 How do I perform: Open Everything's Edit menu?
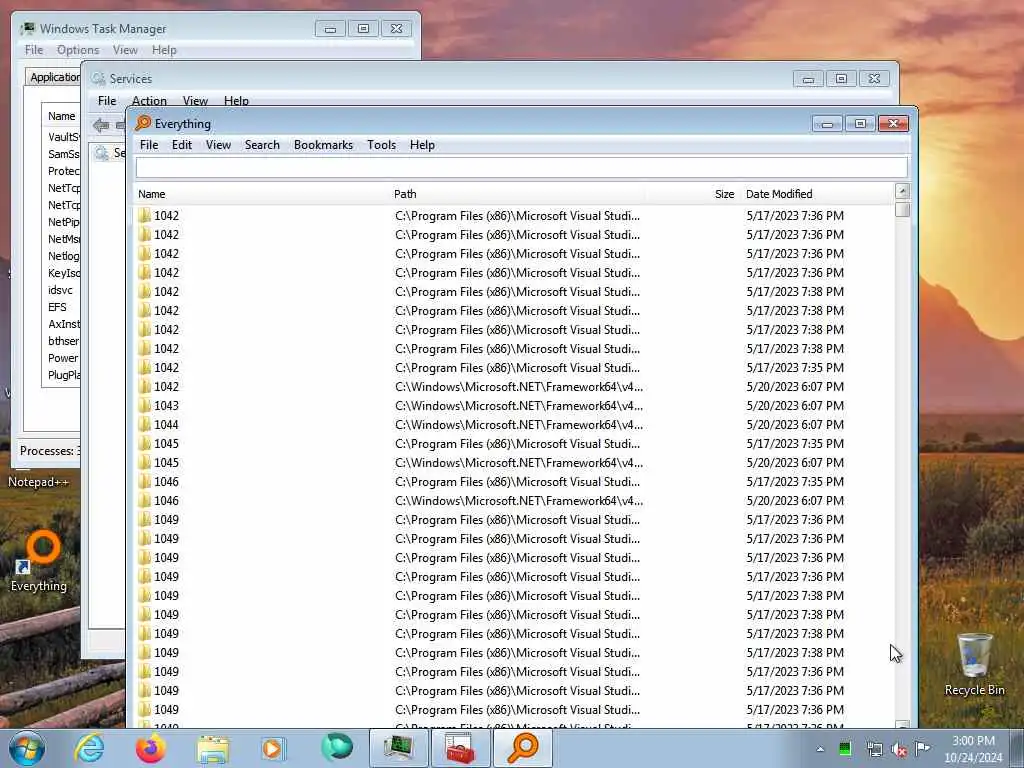click(182, 145)
